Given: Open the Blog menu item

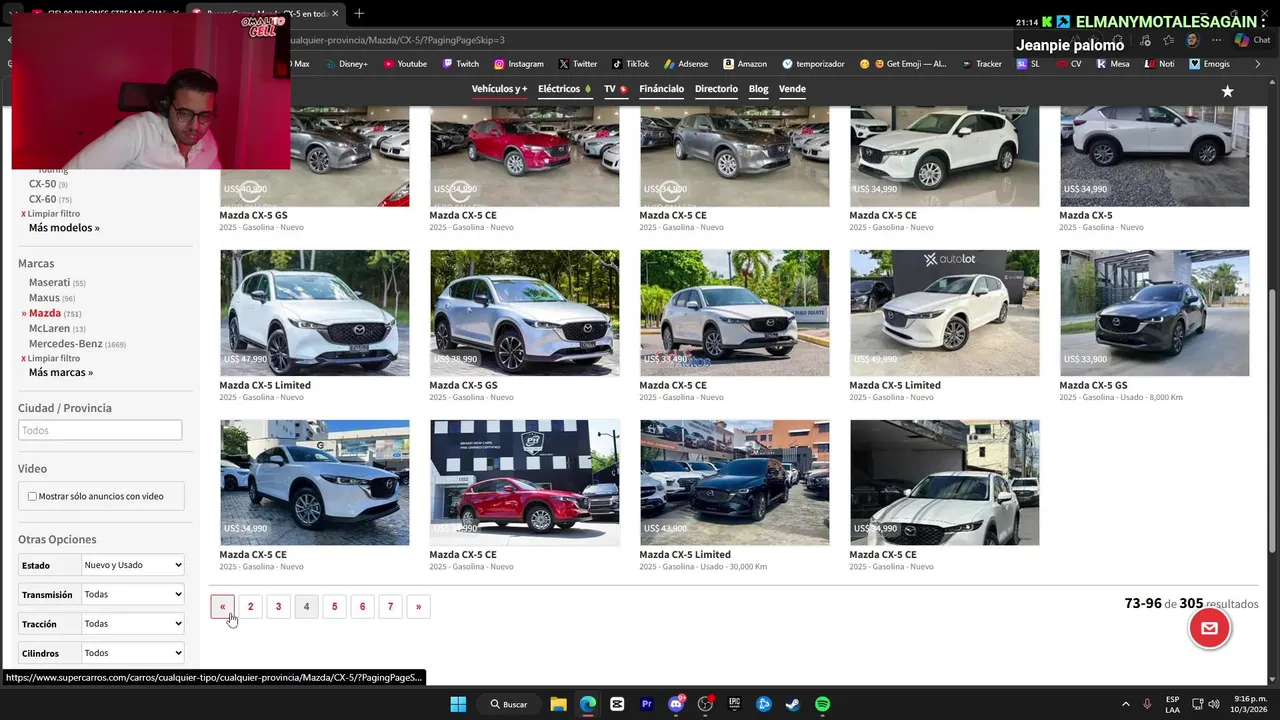Looking at the screenshot, I should coord(759,89).
